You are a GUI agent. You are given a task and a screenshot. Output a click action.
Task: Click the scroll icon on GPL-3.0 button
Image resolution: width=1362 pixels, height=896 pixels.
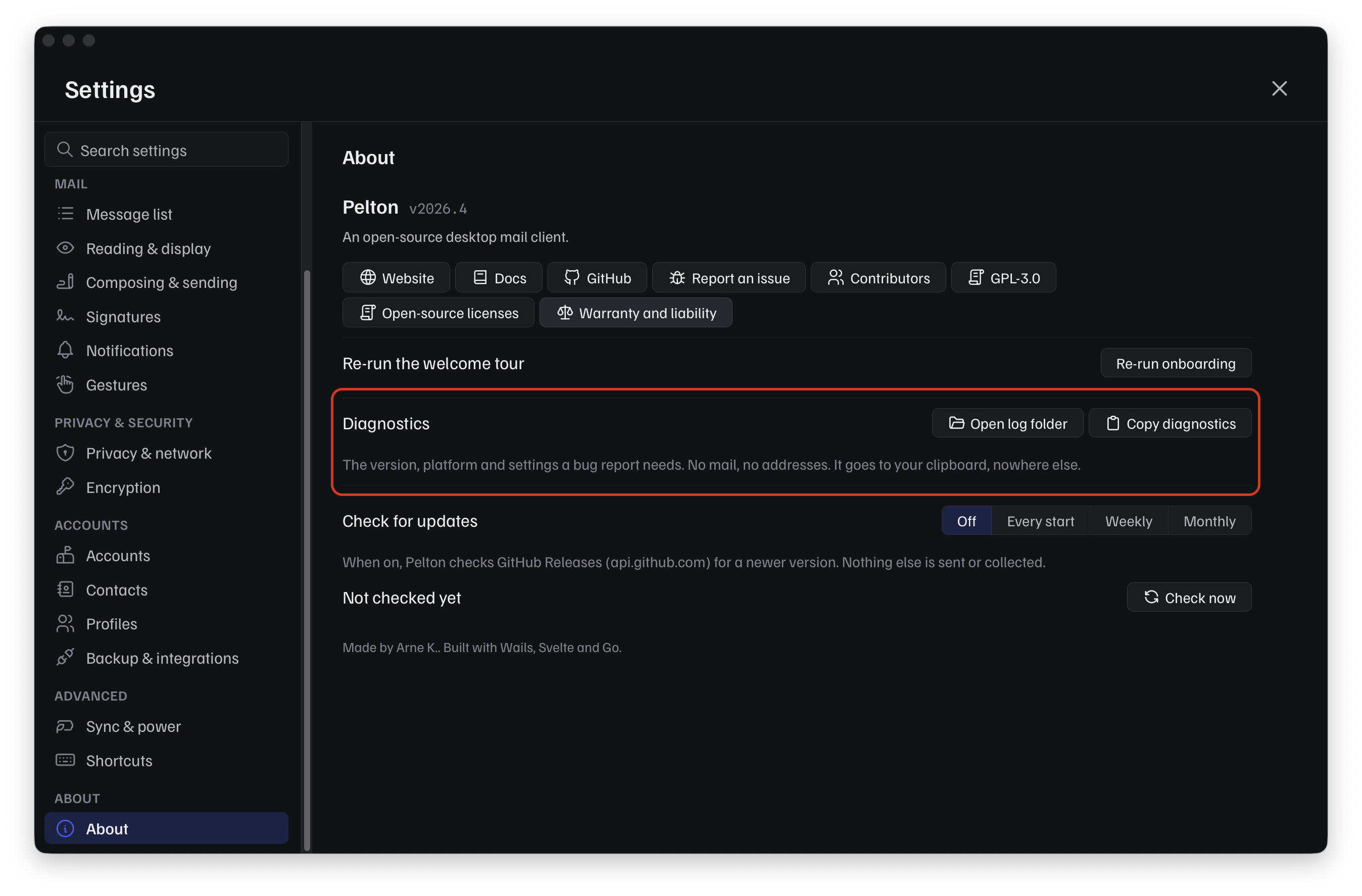tap(976, 277)
